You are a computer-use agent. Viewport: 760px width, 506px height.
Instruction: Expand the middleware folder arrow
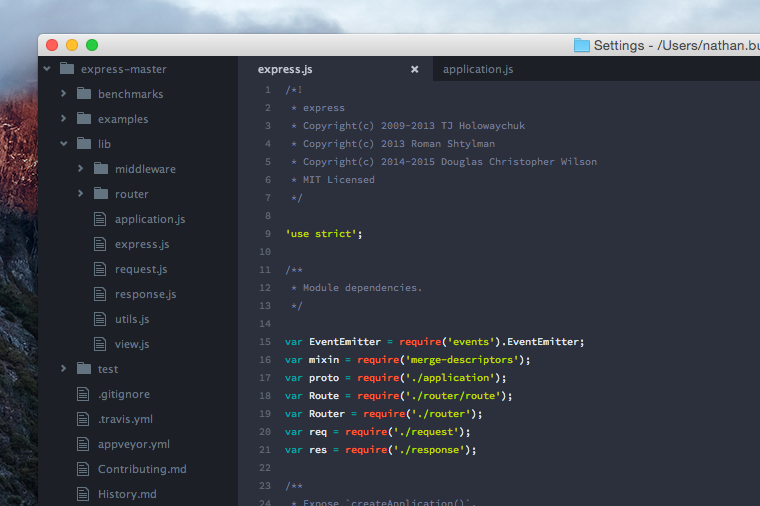pyautogui.click(x=80, y=169)
